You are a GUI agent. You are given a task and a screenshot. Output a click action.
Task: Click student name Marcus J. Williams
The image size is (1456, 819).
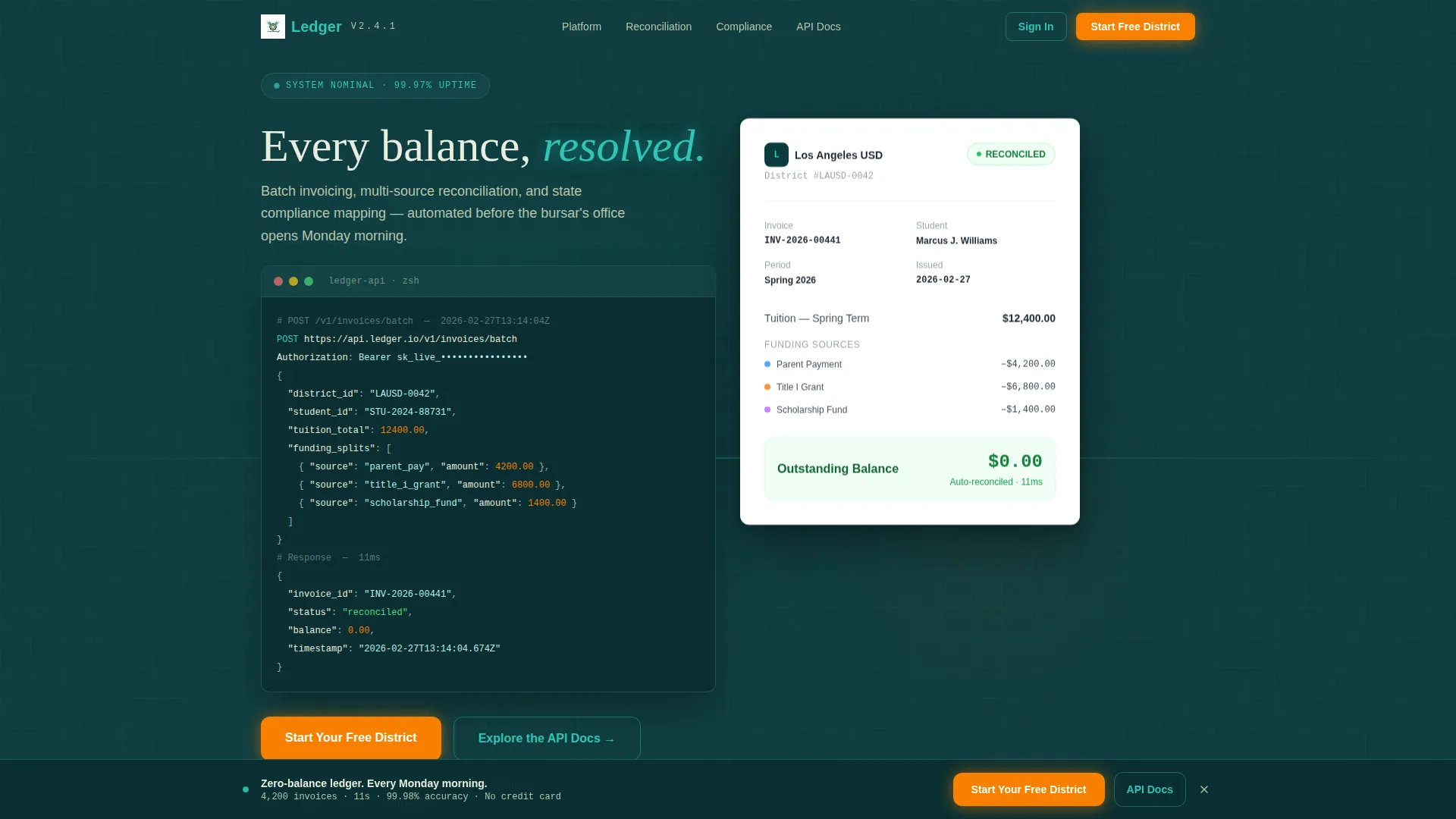point(956,240)
